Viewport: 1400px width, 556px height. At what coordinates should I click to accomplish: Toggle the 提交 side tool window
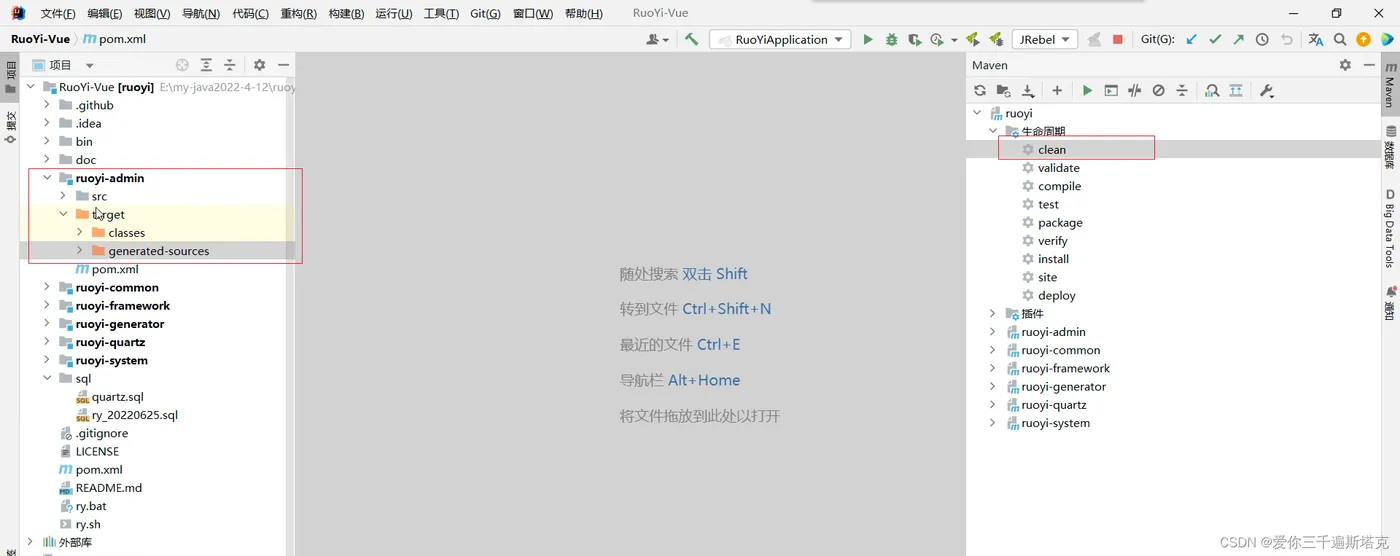coord(11,126)
